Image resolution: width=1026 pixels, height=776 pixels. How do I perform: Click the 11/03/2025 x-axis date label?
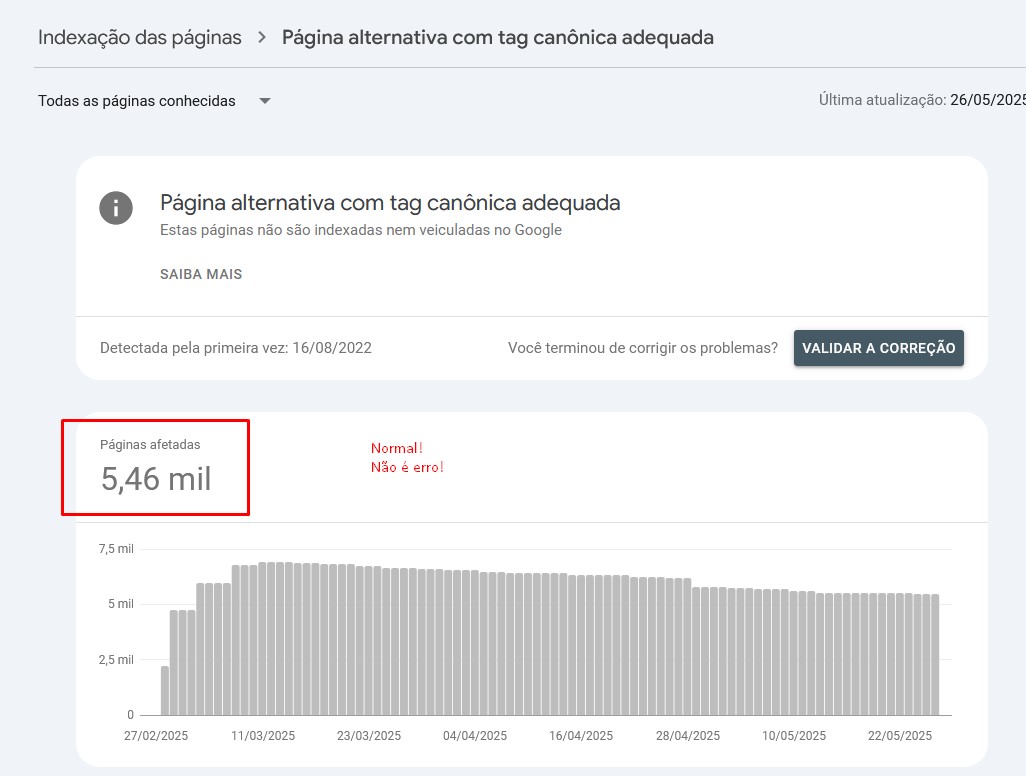click(262, 735)
